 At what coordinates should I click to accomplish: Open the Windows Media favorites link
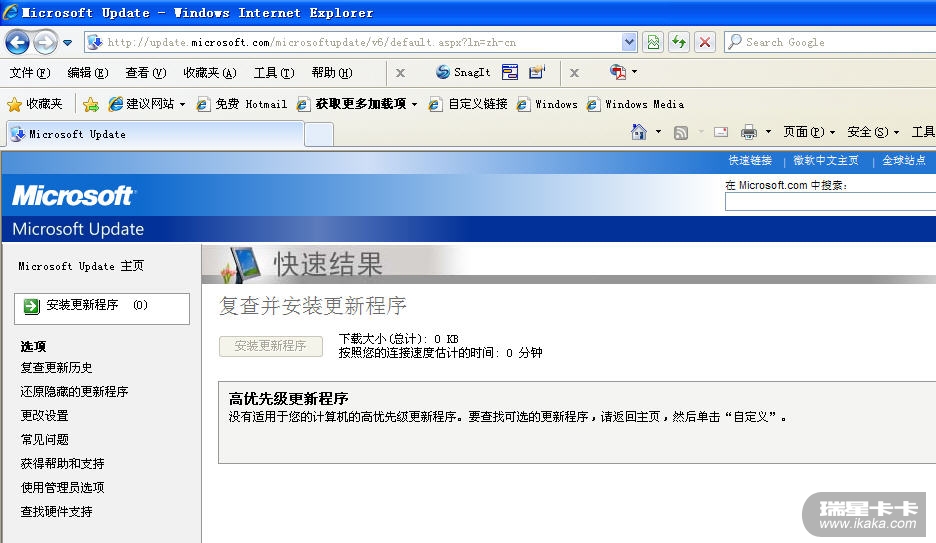click(x=635, y=104)
